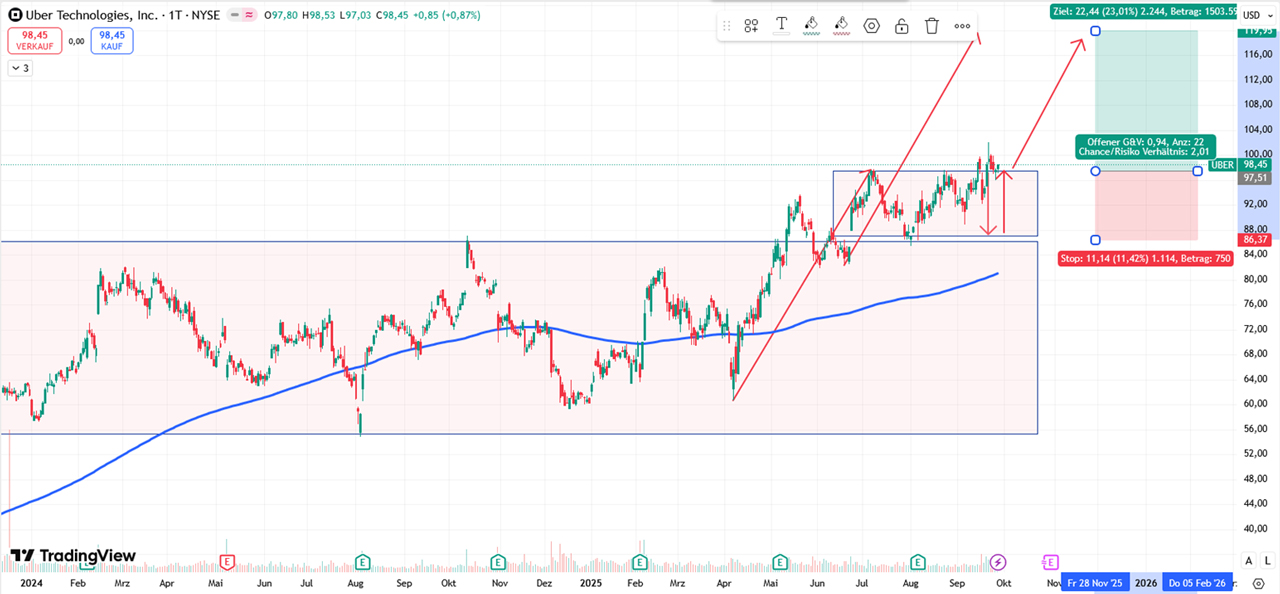
Task: Delete the drawing using trash icon
Action: [x=932, y=26]
